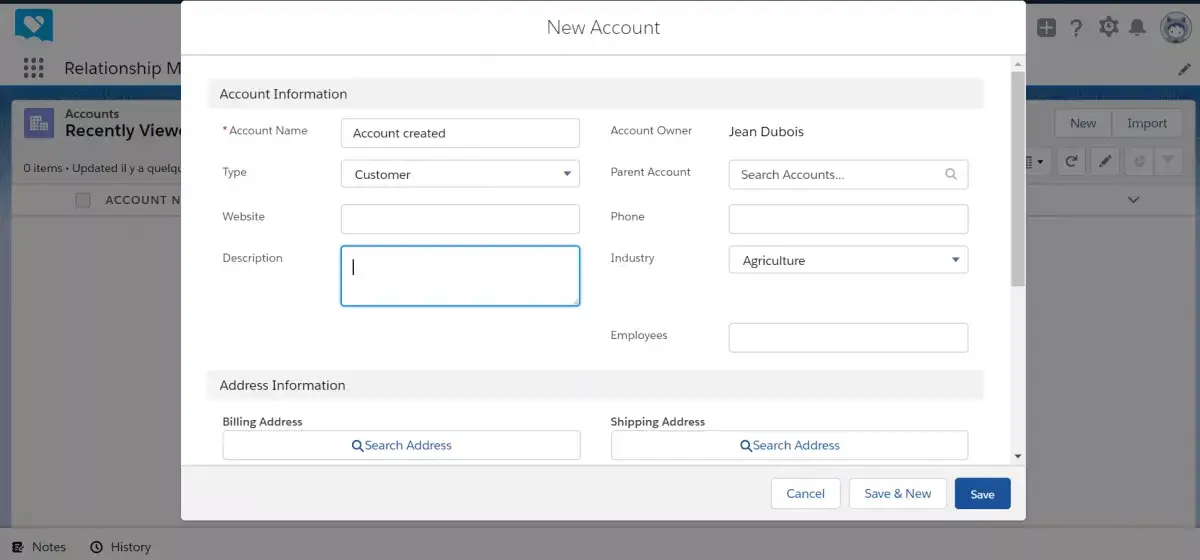This screenshot has width=1200, height=560.
Task: Open the Industry dropdown showing Agriculture
Action: (x=848, y=260)
